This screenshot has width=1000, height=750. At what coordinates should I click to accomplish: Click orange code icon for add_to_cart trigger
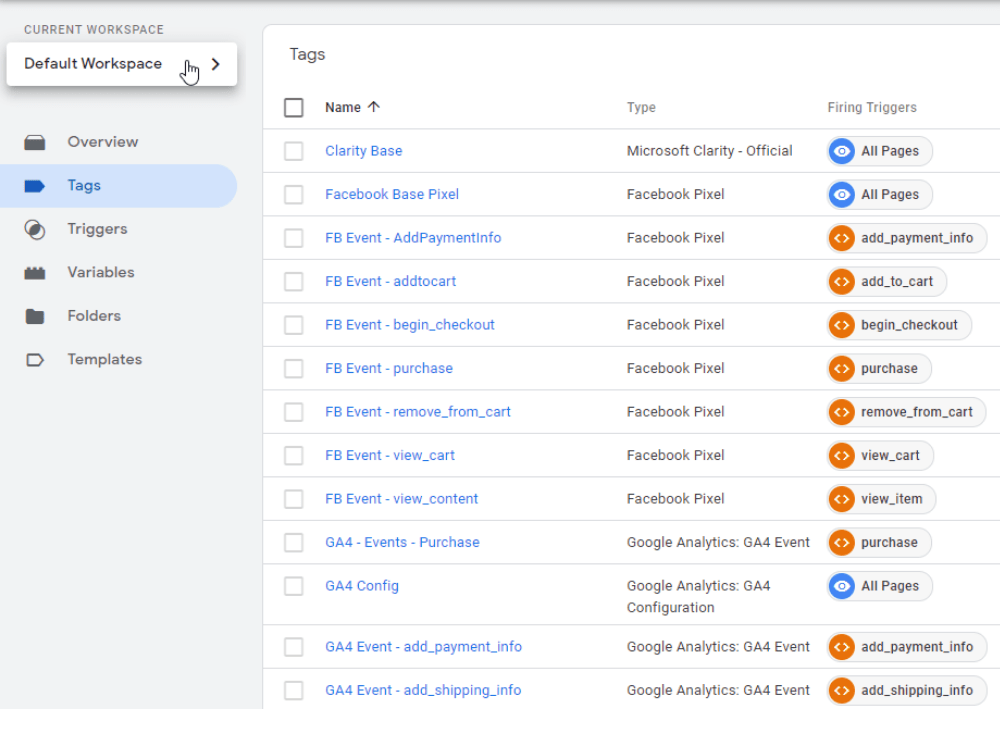pos(841,281)
